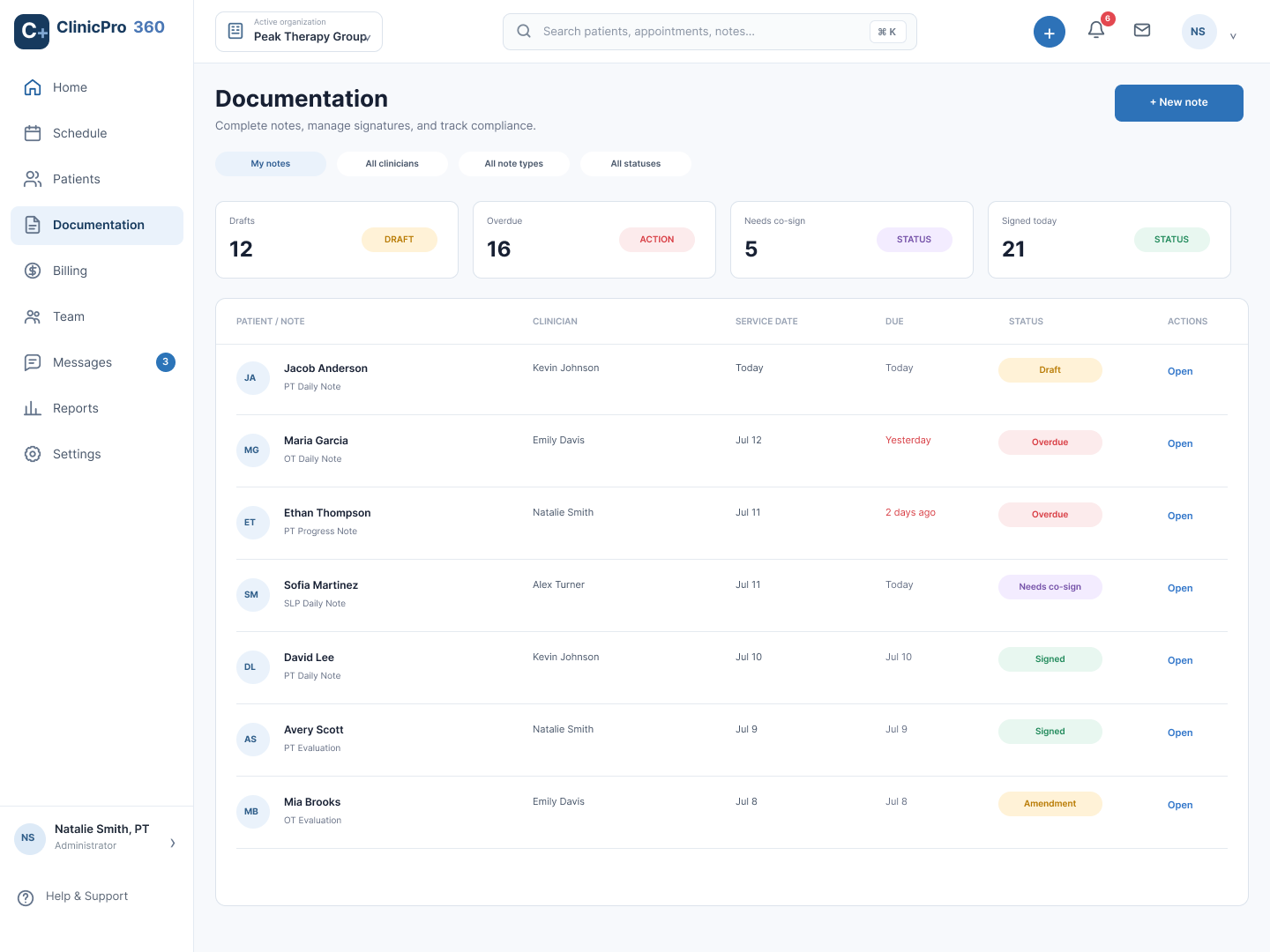Open the All clinicians filter
The image size is (1270, 952).
[x=392, y=164]
